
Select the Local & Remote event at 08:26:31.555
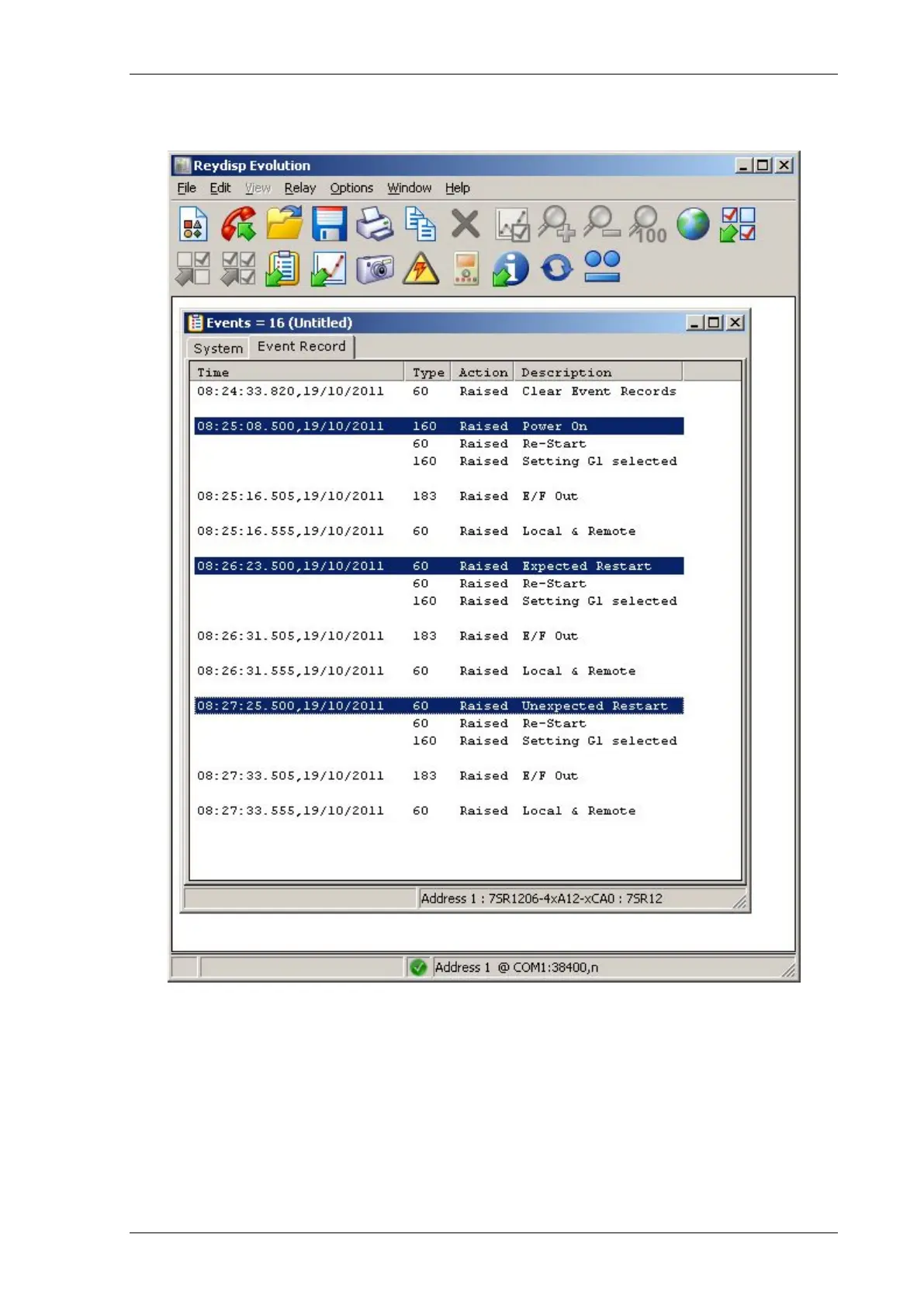439,671
